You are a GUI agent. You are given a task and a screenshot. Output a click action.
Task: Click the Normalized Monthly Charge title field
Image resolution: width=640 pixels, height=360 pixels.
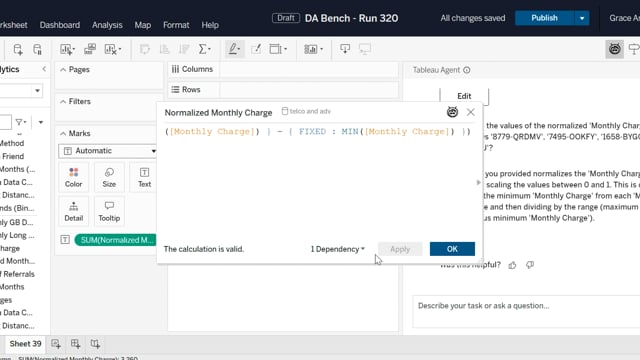(x=218, y=113)
